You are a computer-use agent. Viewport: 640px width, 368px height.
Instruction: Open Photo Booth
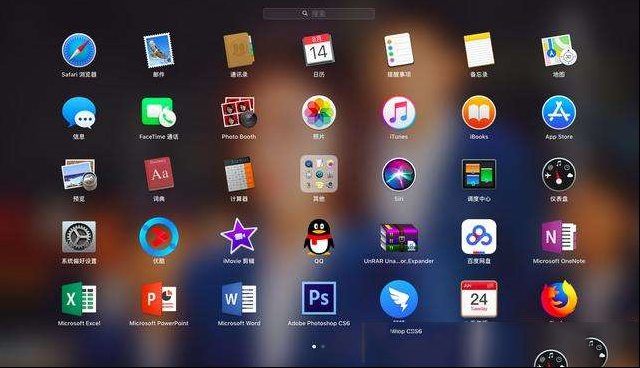239,112
